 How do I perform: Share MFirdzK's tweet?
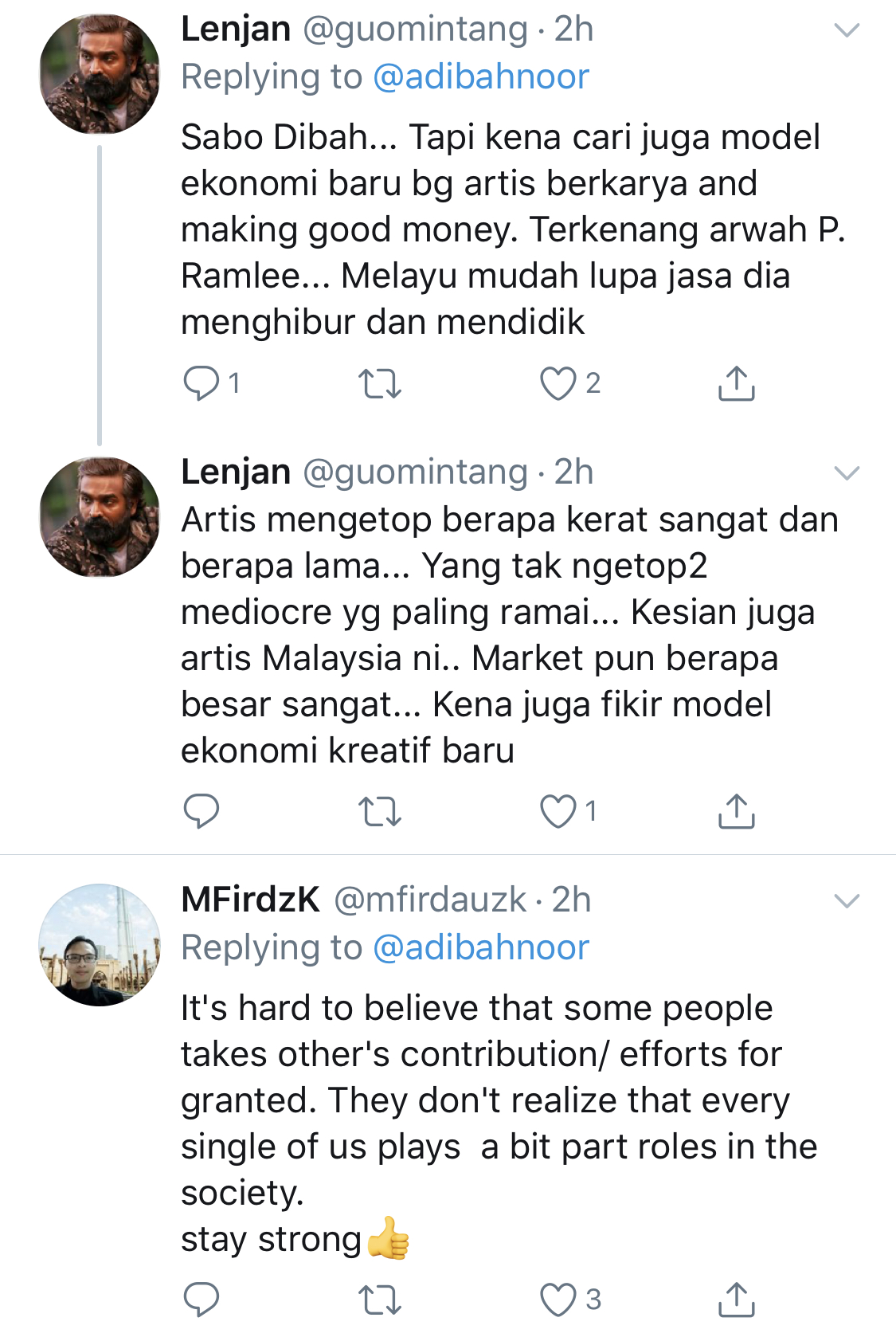coord(736,1300)
